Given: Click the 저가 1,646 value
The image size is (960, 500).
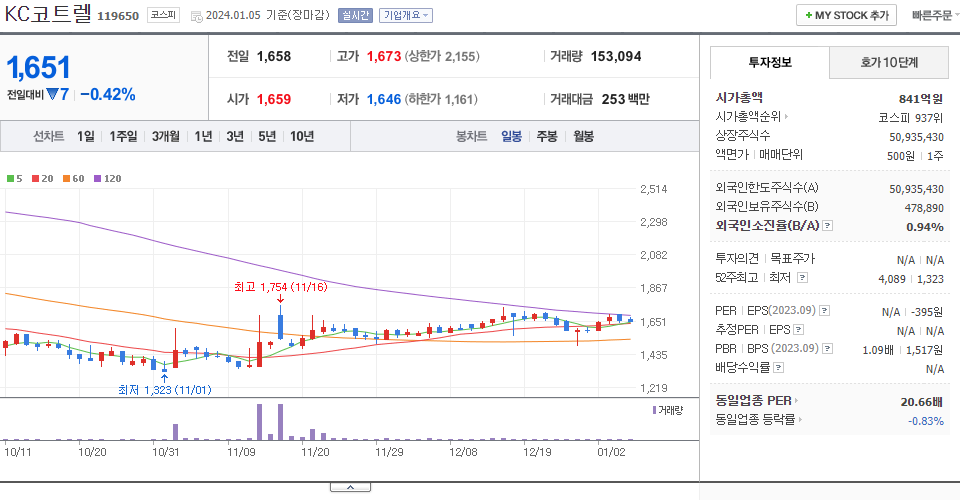Looking at the screenshot, I should tap(384, 99).
